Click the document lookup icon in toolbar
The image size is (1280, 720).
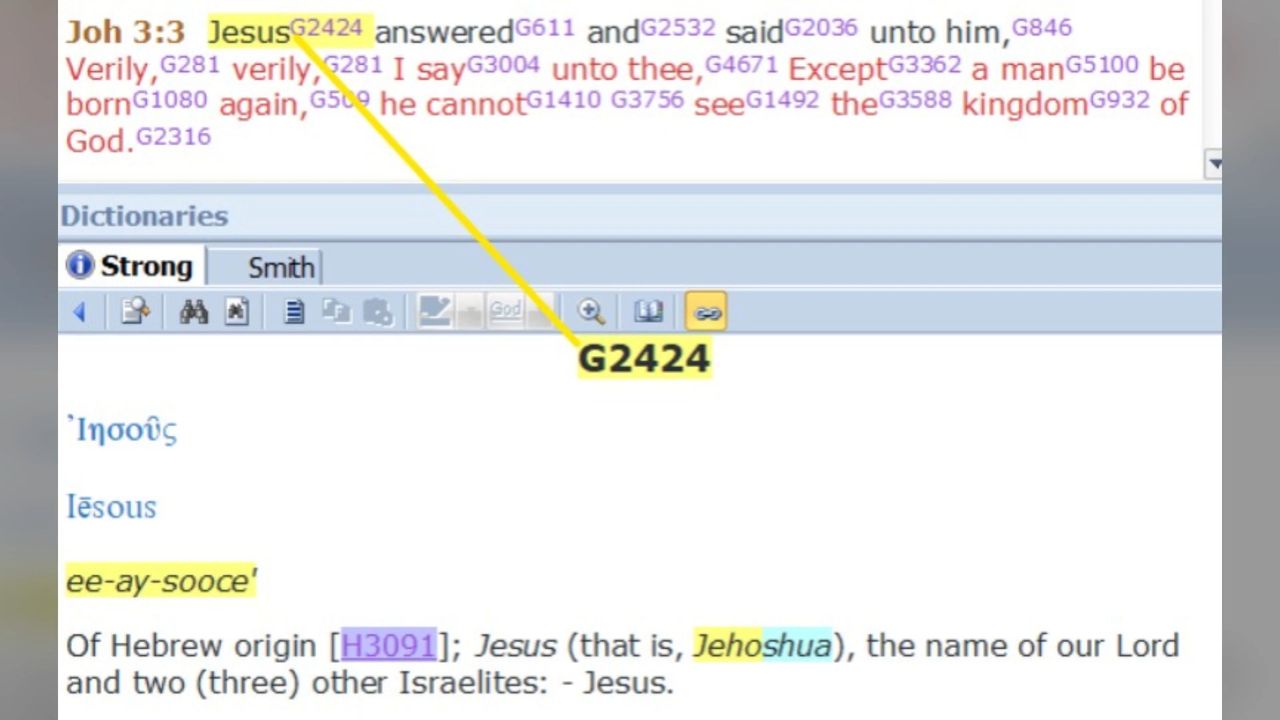tap(135, 312)
